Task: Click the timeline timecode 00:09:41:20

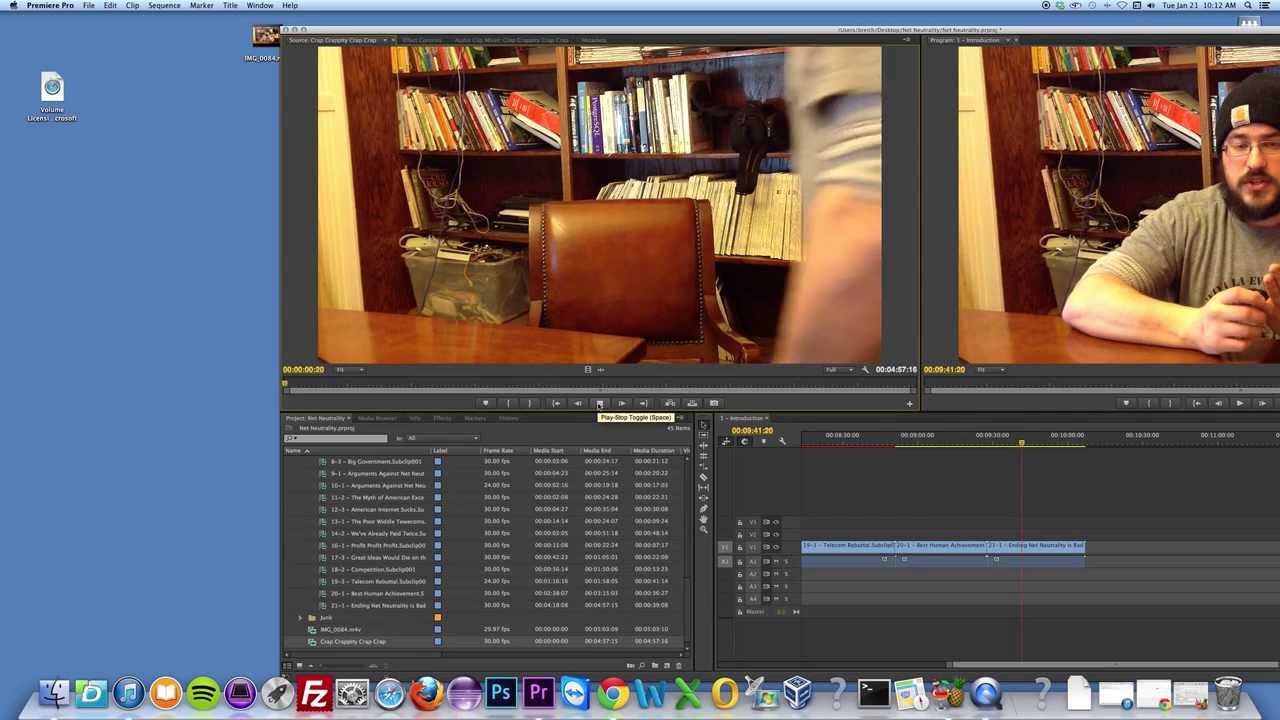Action: (x=752, y=430)
